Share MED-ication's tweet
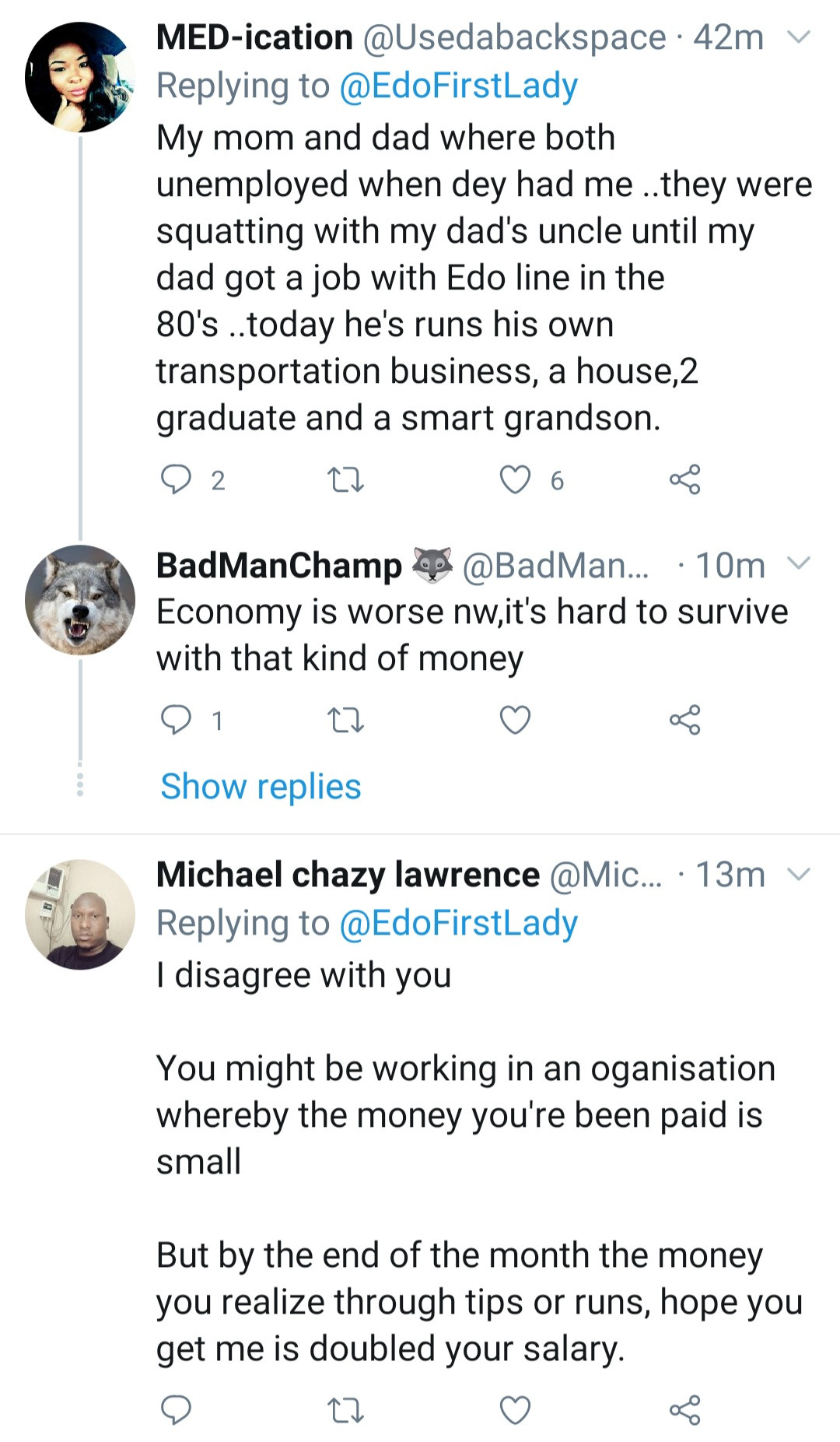The image size is (840, 1442). [684, 480]
